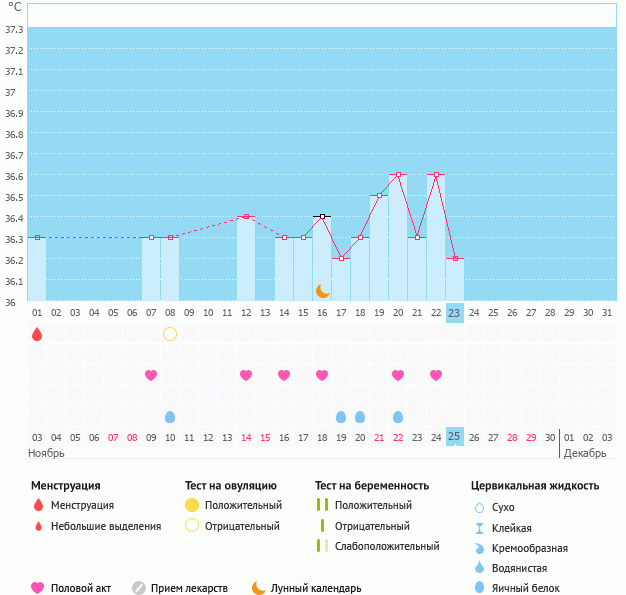Click the pink heart icon in the legend
Viewport: 626px width, 595px height.
click(38, 588)
